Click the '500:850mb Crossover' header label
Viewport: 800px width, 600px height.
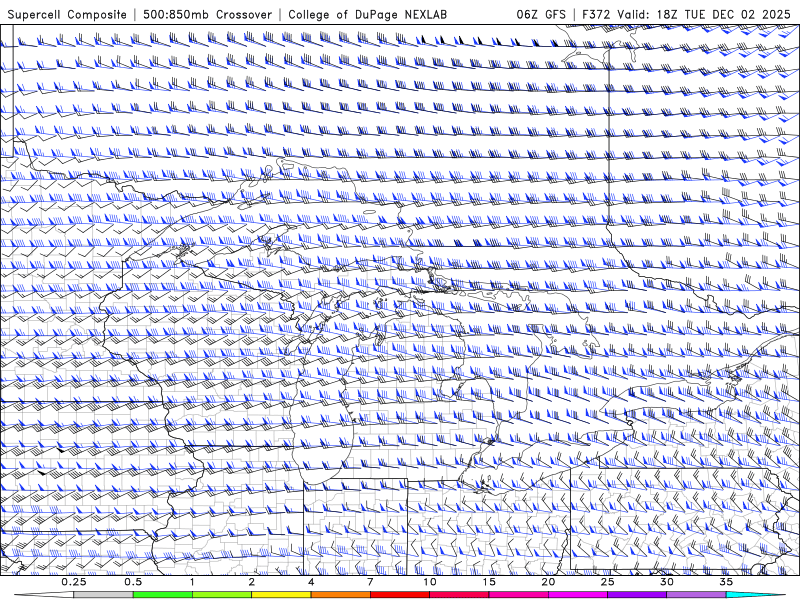tap(207, 14)
